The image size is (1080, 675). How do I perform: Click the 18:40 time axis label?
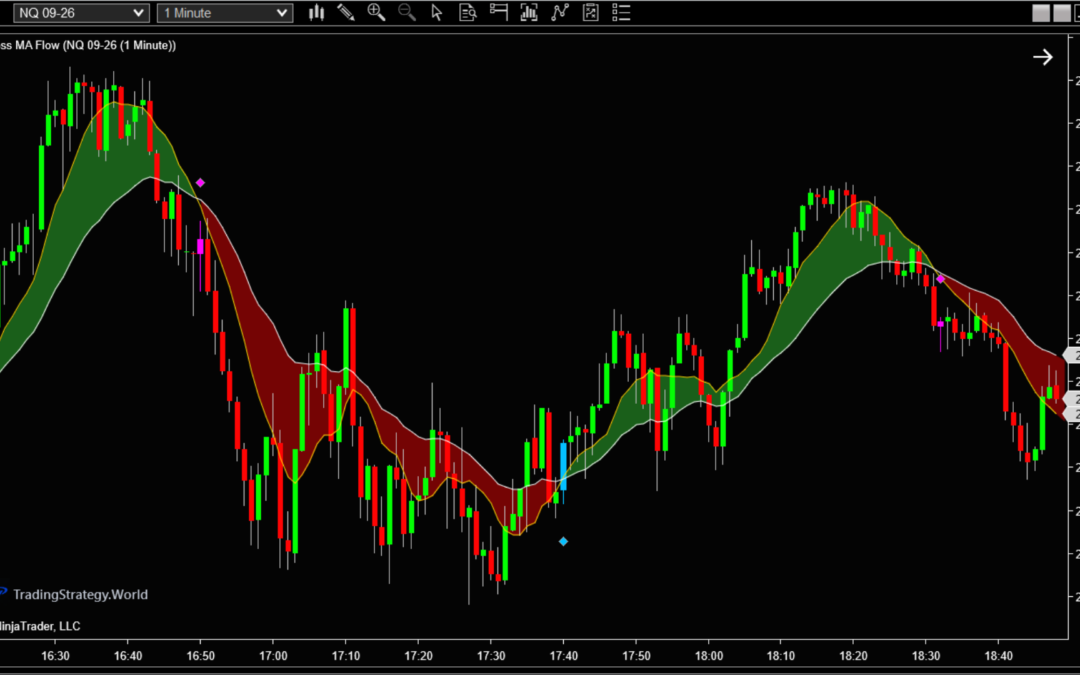[999, 655]
